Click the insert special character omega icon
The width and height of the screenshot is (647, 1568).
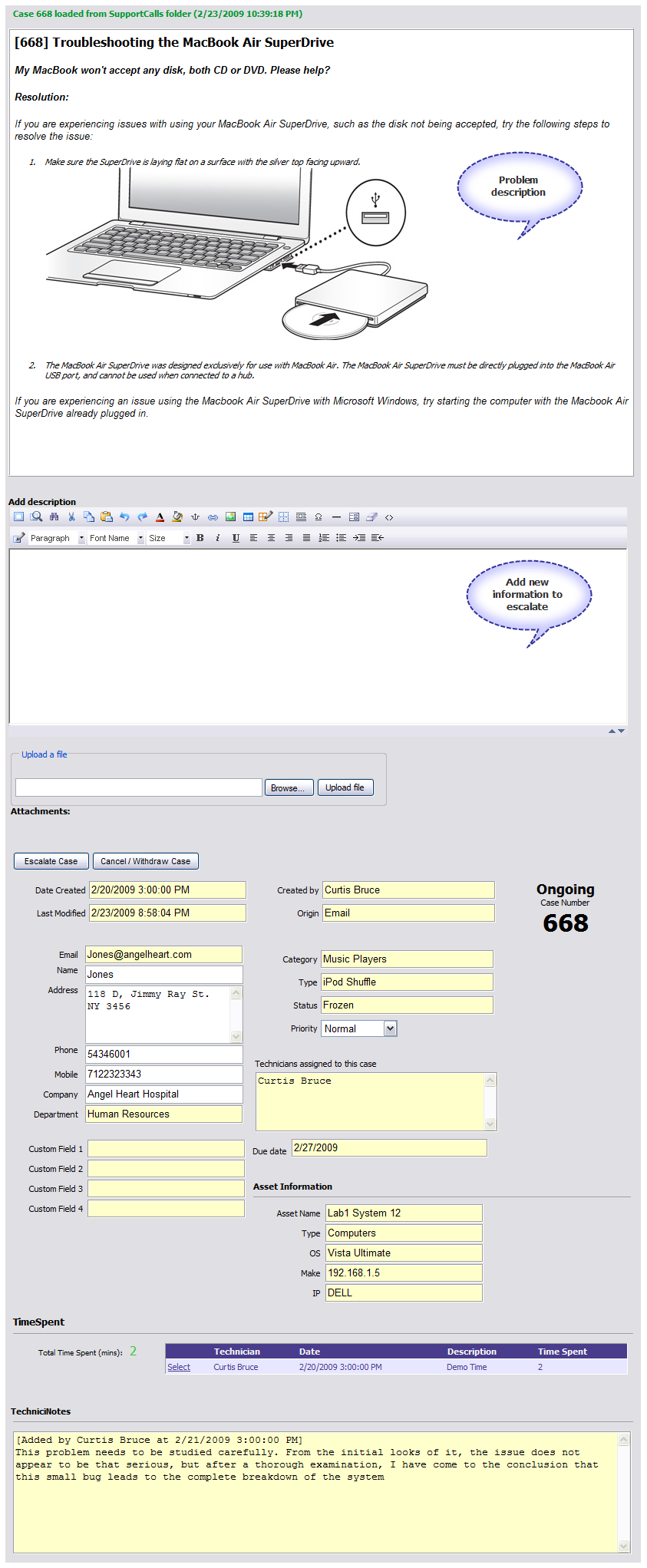click(318, 517)
